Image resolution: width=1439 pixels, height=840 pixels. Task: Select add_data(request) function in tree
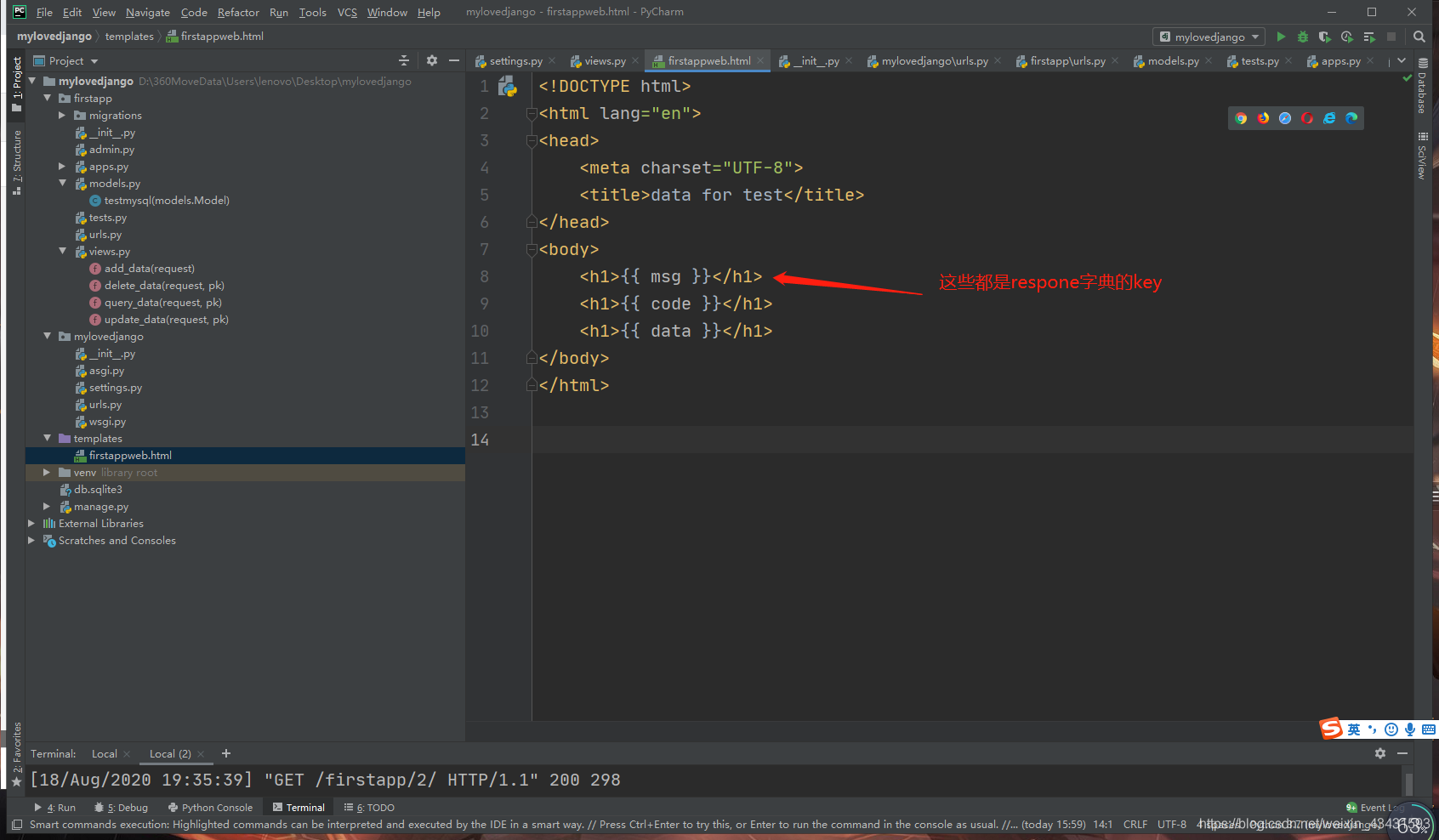point(150,269)
